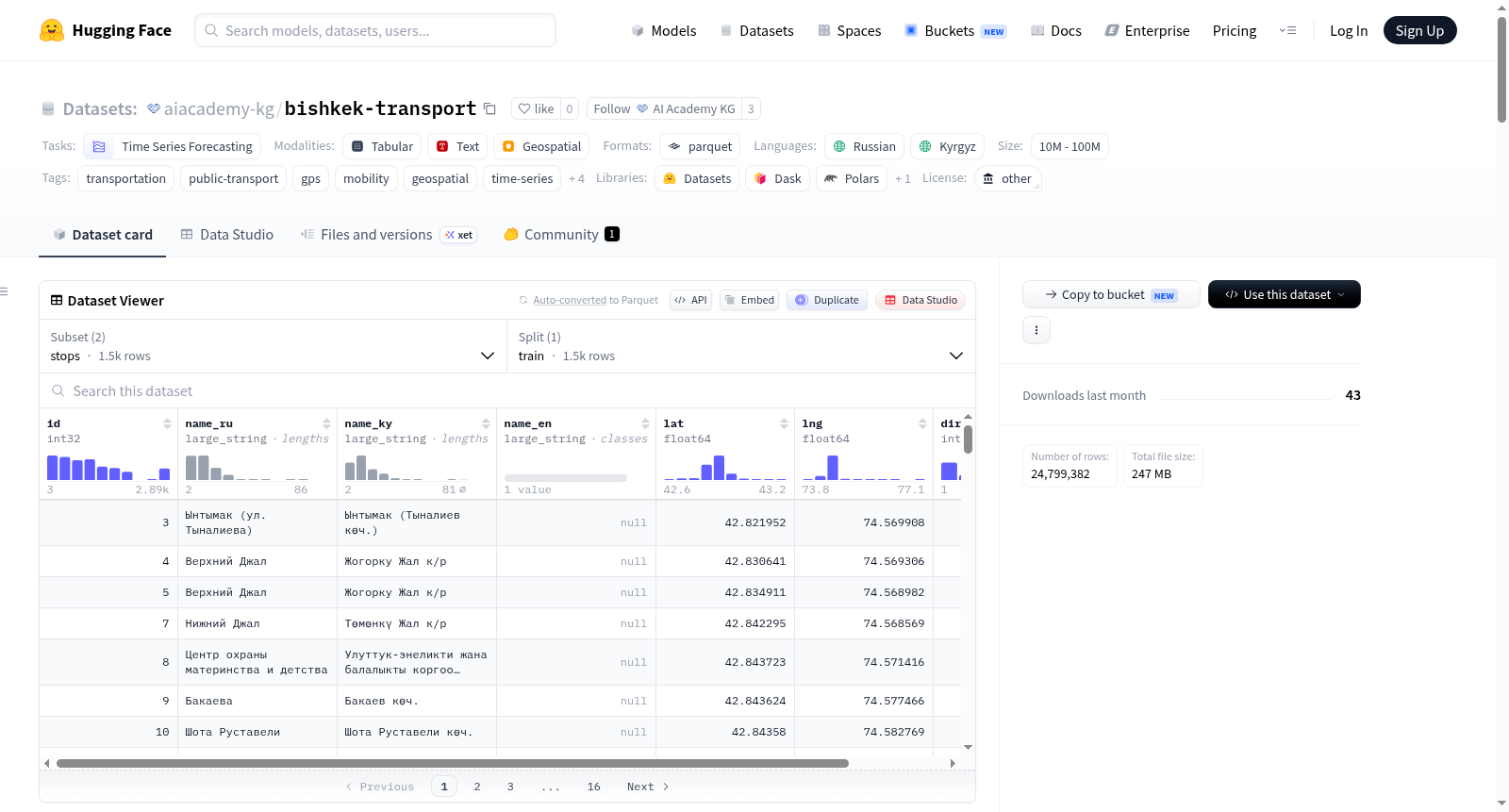Viewport: 1509px width, 812px height.
Task: Select the Polars library tag
Action: click(x=852, y=178)
